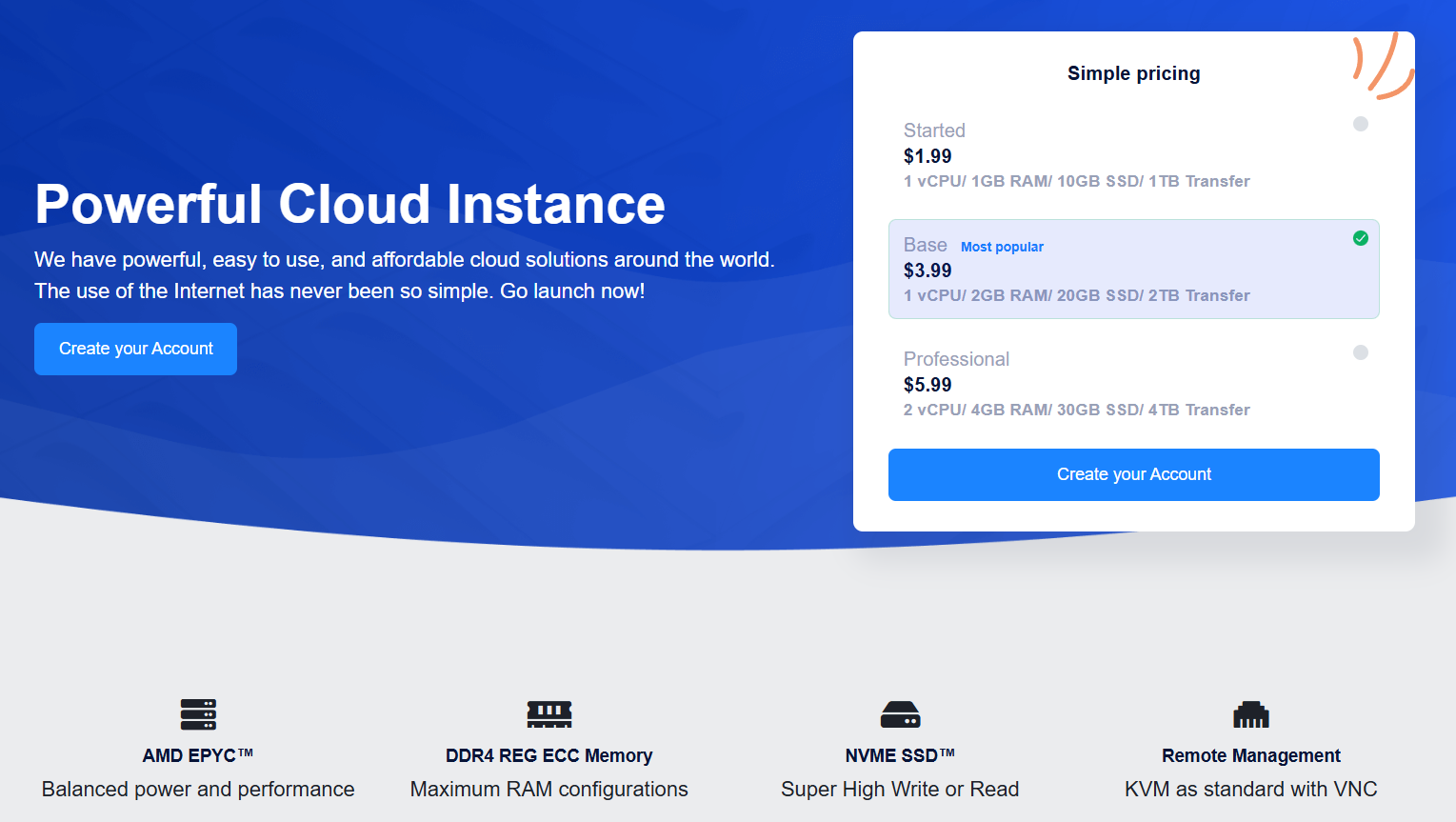Choose the Professional plan radio button
1456x822 pixels.
1360,352
